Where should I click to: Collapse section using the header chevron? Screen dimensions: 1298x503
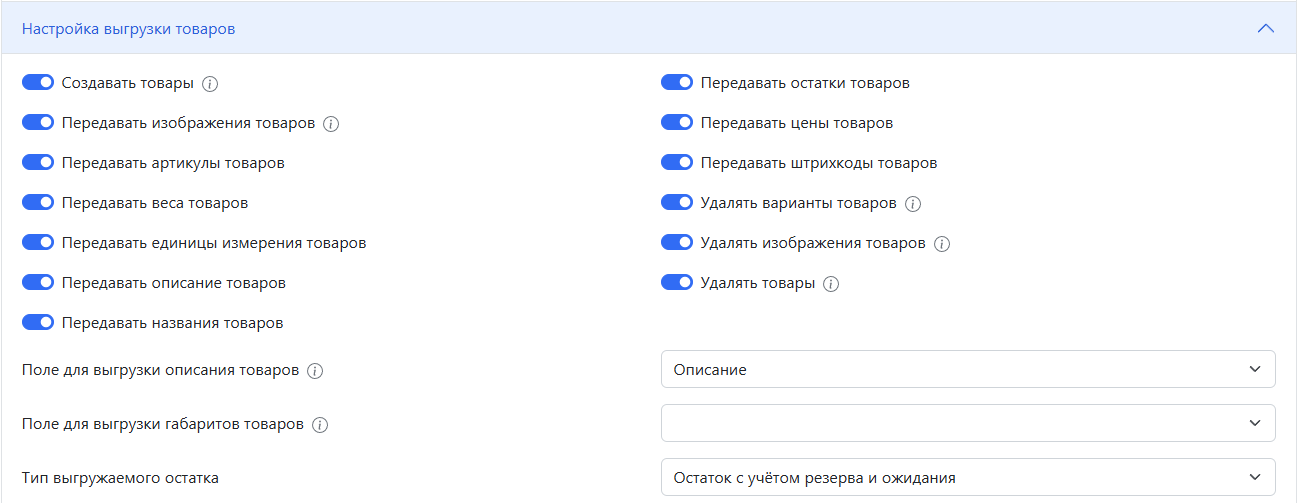point(1265,29)
